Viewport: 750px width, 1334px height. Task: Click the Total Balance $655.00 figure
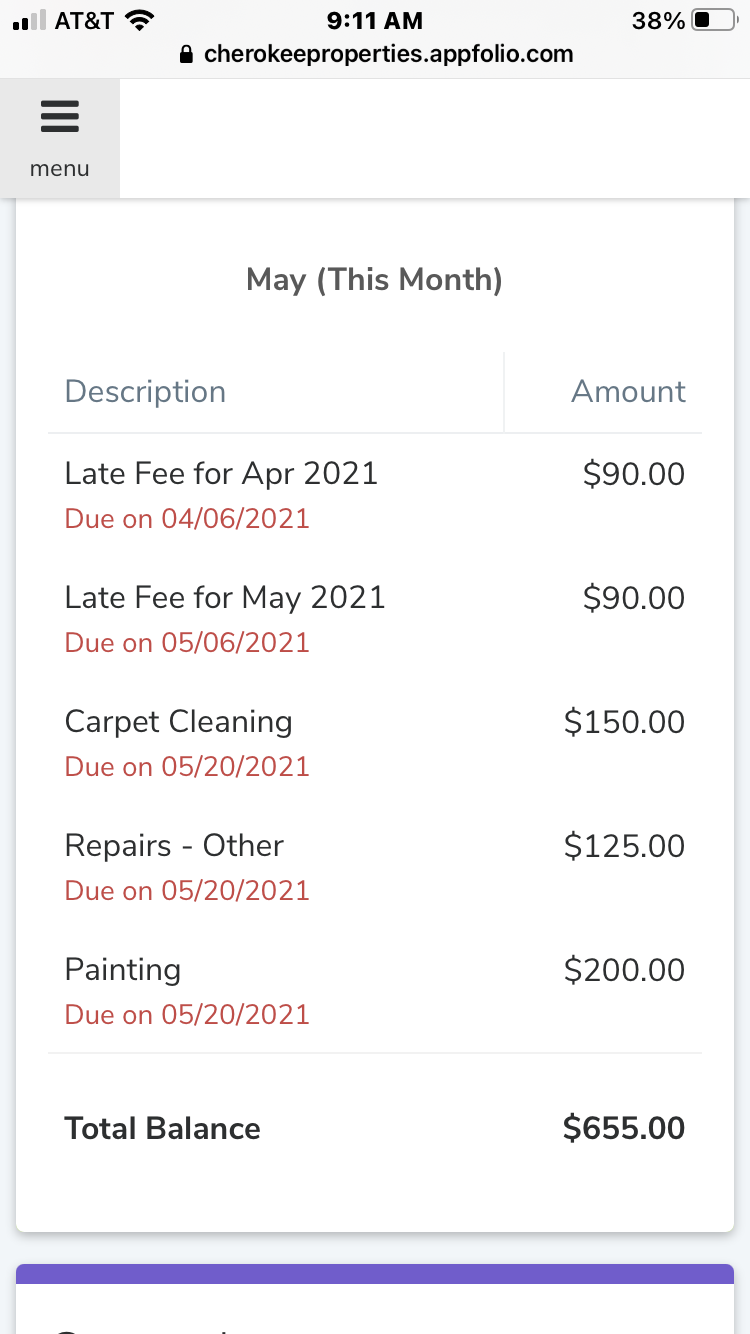click(x=624, y=1128)
